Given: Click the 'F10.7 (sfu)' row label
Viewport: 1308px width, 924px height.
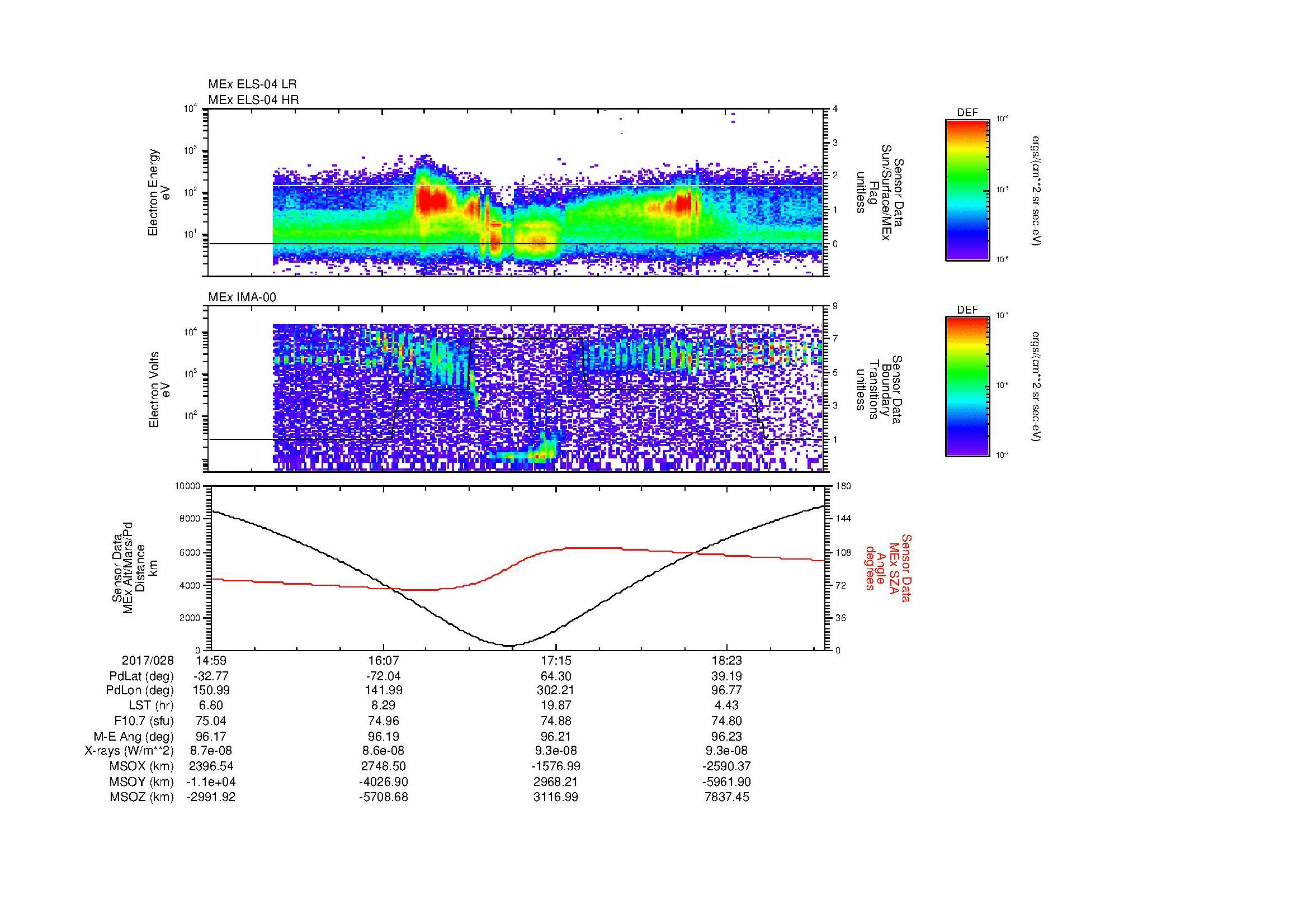Looking at the screenshot, I should (x=144, y=721).
